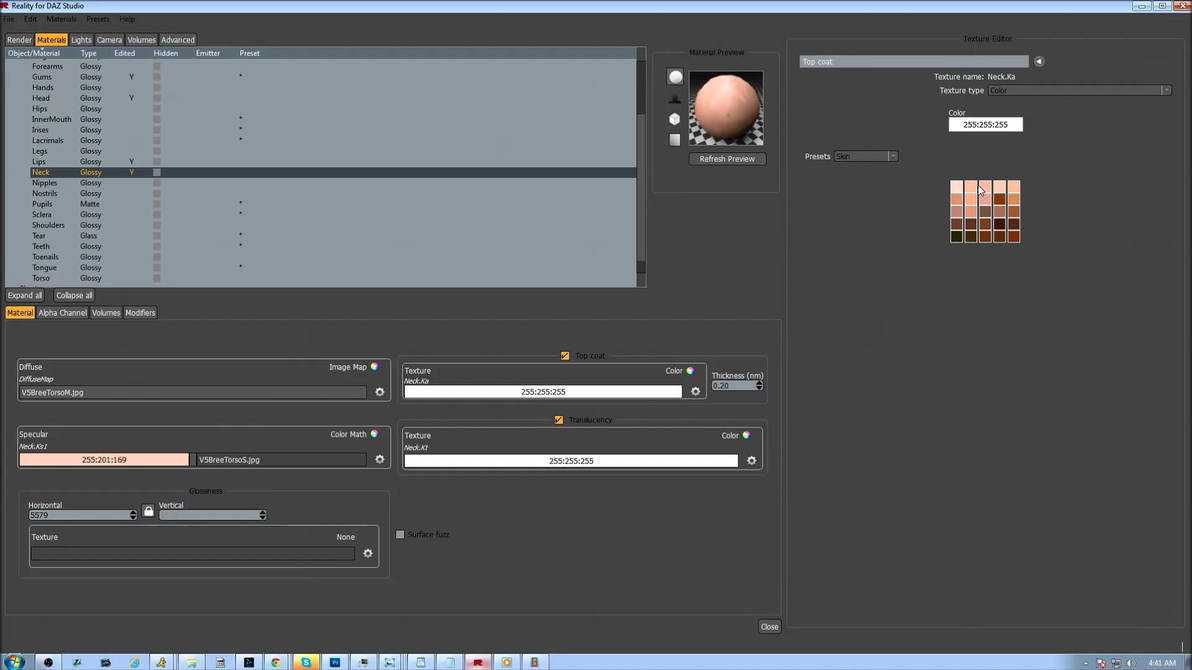Uncheck the Translucency option
Screen dimensions: 1192x670
[x=559, y=420]
